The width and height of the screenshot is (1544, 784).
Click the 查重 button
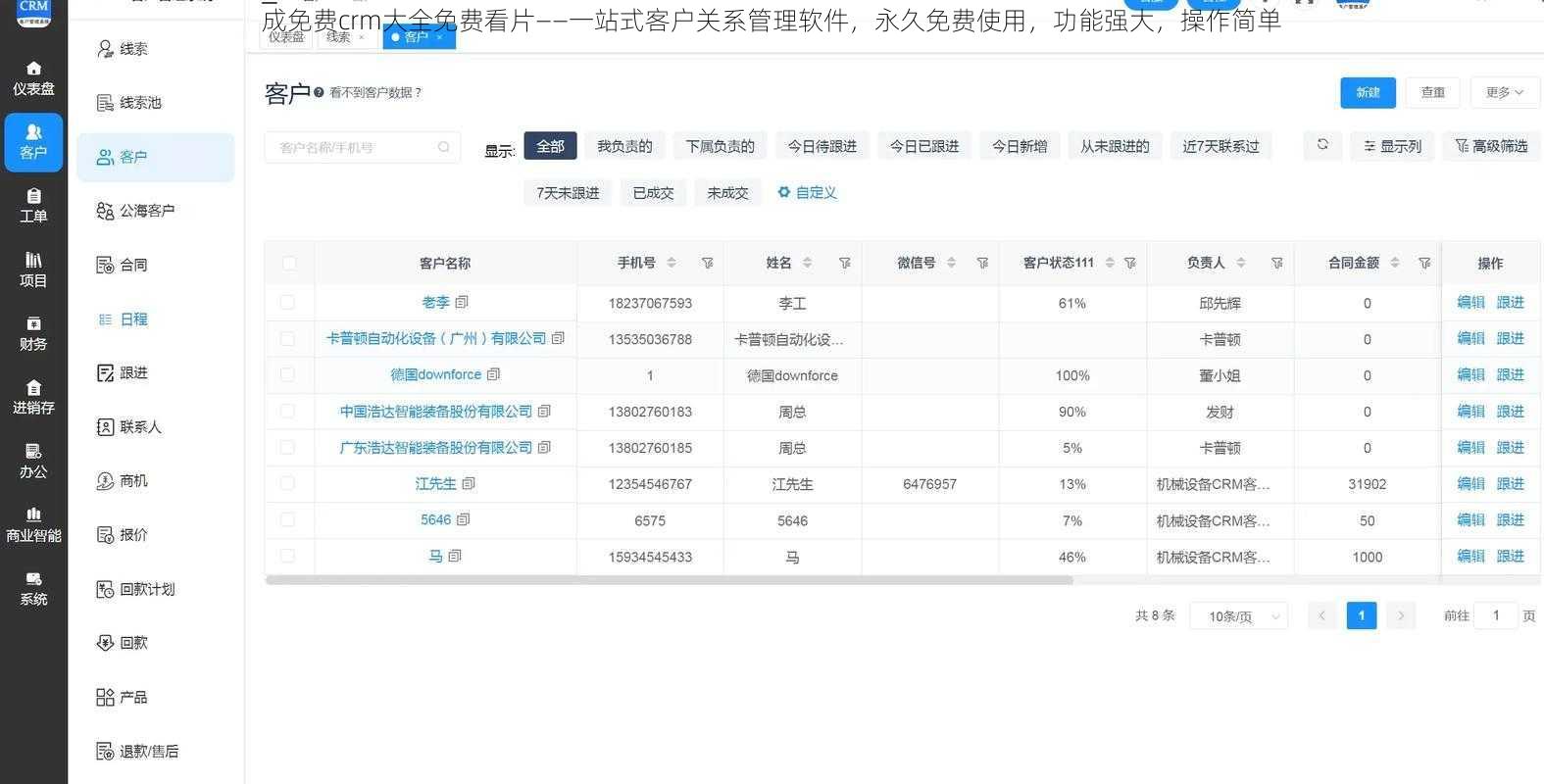point(1433,92)
